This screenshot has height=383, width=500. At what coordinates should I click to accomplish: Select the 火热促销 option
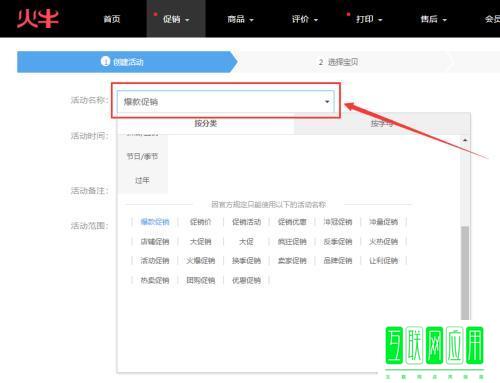point(383,241)
